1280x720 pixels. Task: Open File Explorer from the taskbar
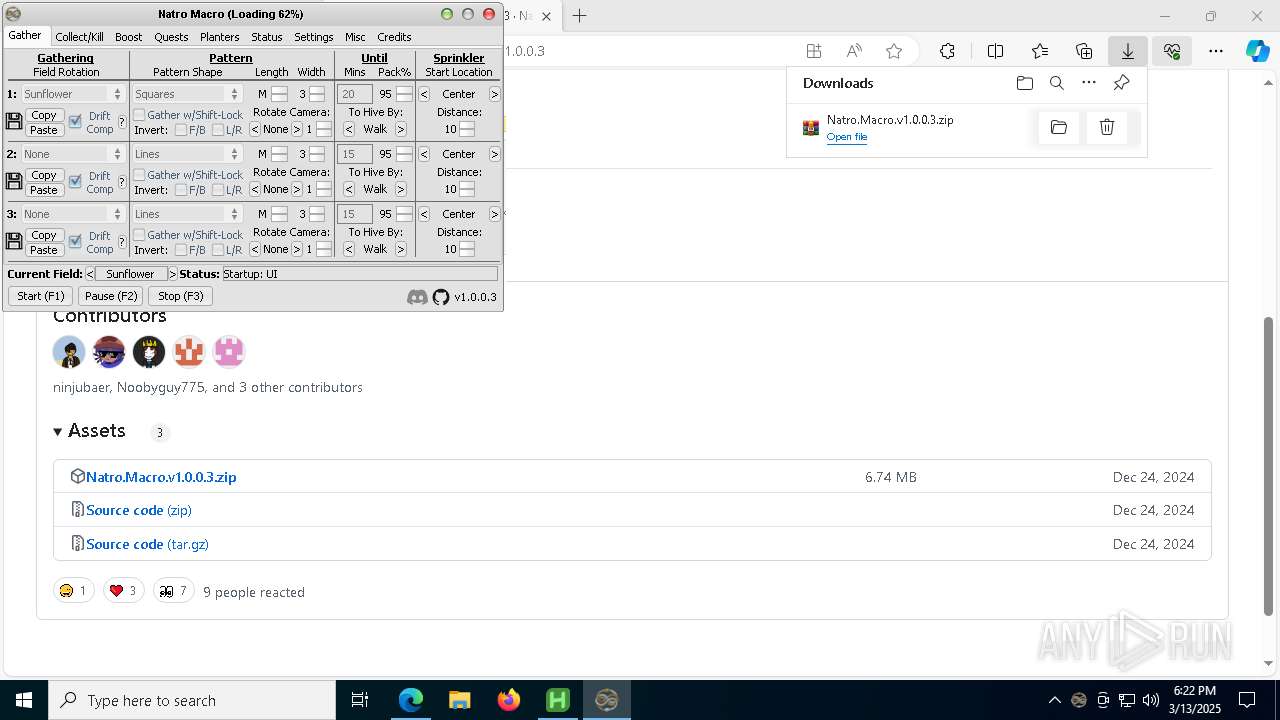pos(459,700)
